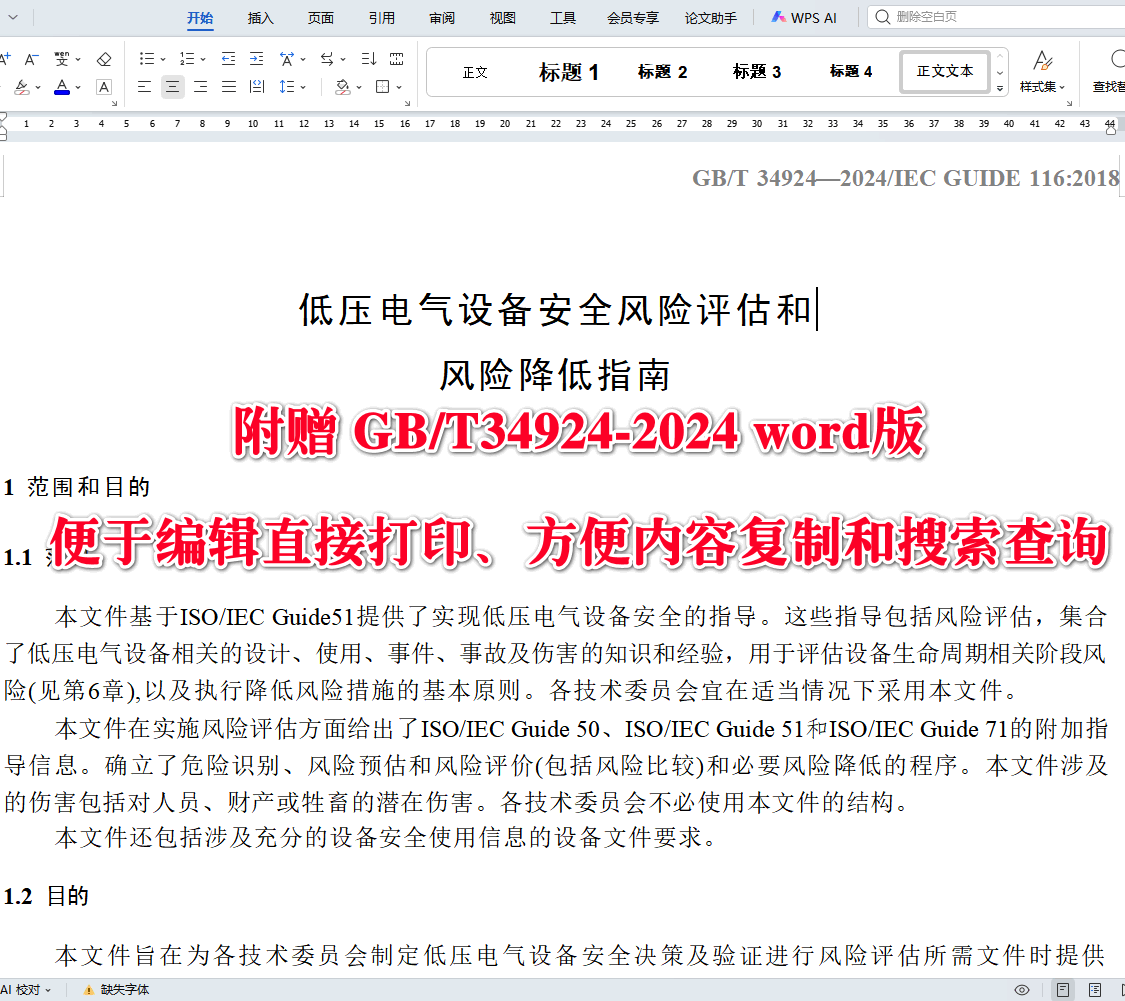
Task: Open the paragraph settings dialog launcher
Action: click(x=408, y=103)
